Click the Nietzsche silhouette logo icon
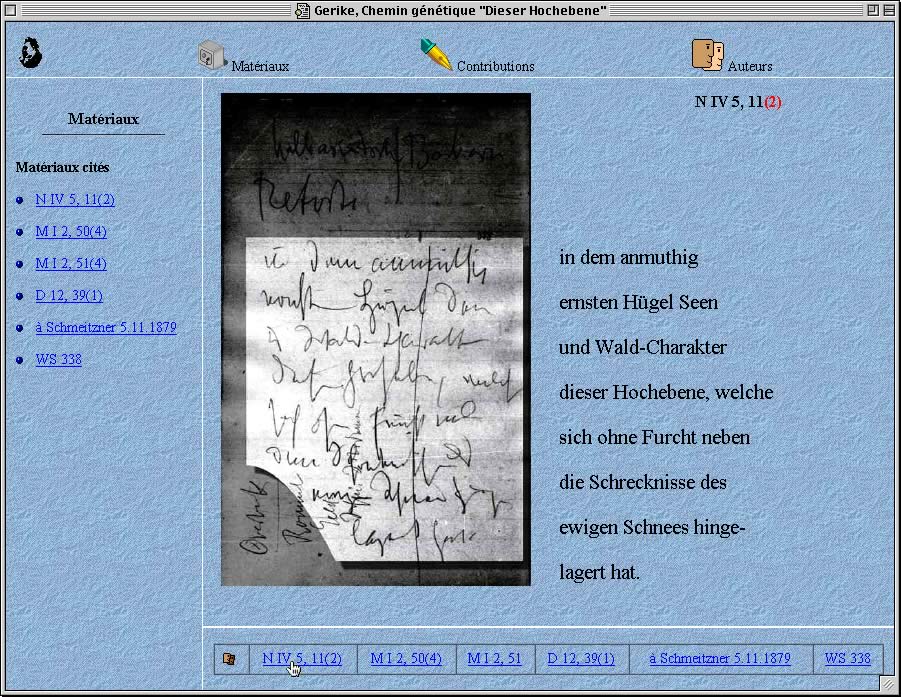The height and width of the screenshot is (697, 901). pos(30,53)
